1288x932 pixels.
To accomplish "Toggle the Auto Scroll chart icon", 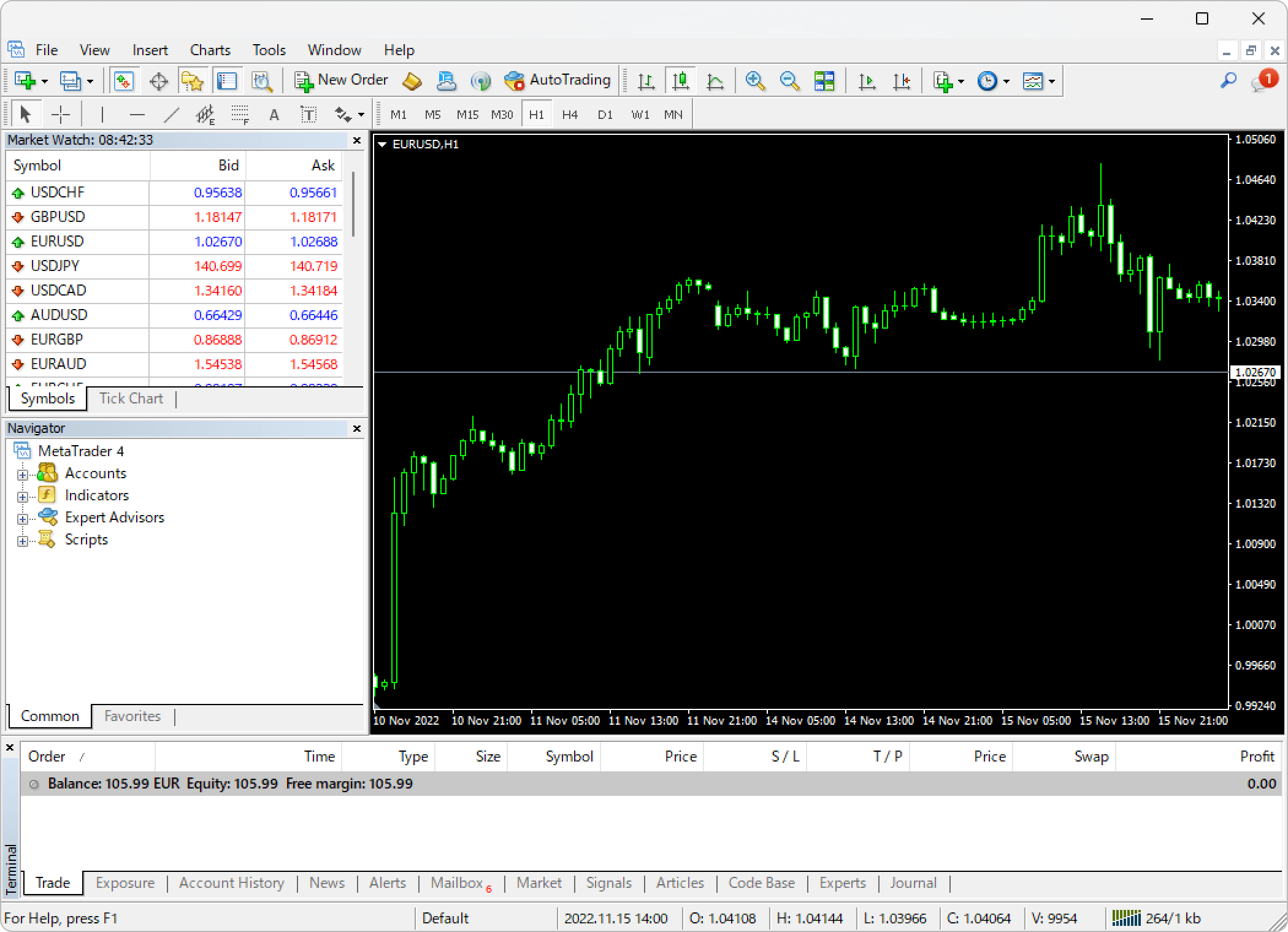I will click(x=867, y=81).
